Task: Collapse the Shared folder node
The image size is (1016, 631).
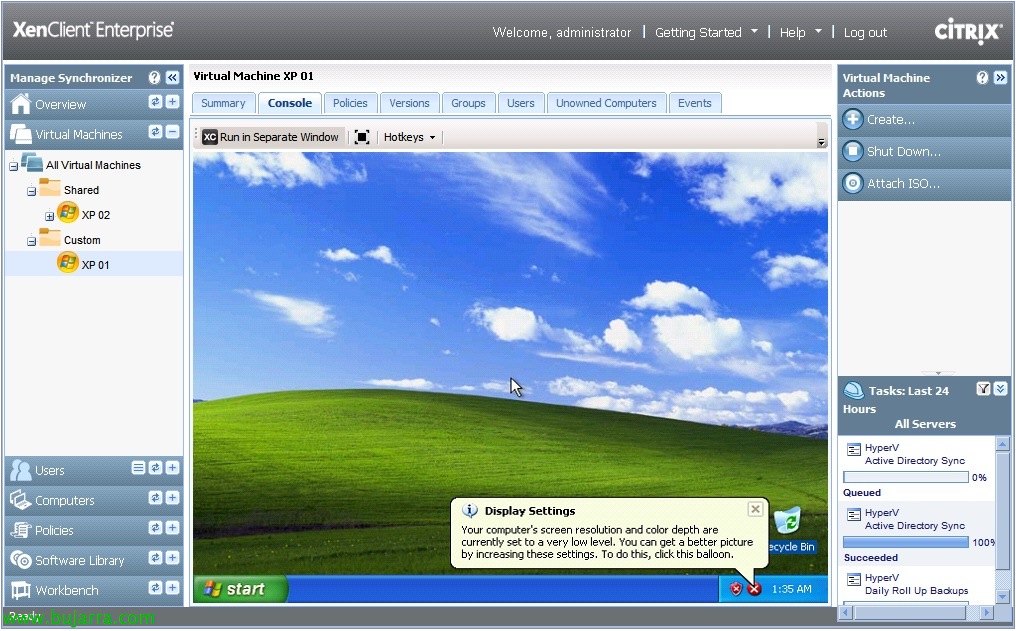Action: pos(31,191)
